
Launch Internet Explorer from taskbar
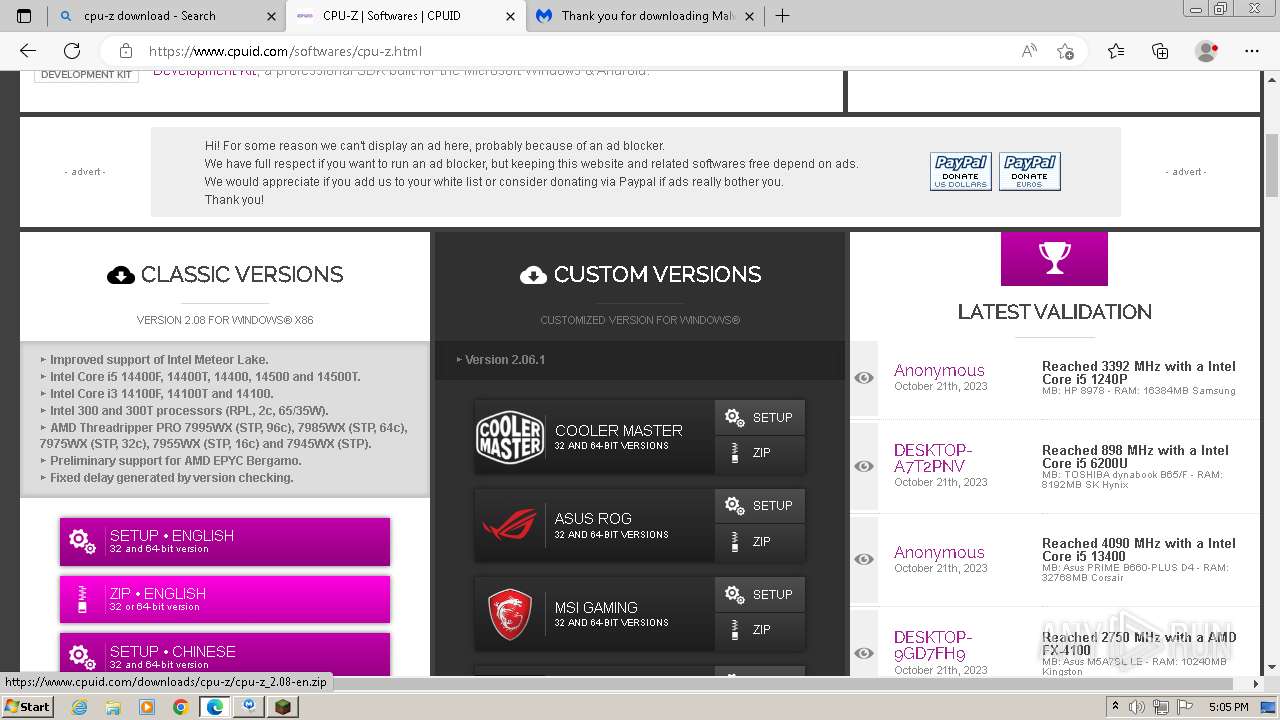[x=80, y=706]
